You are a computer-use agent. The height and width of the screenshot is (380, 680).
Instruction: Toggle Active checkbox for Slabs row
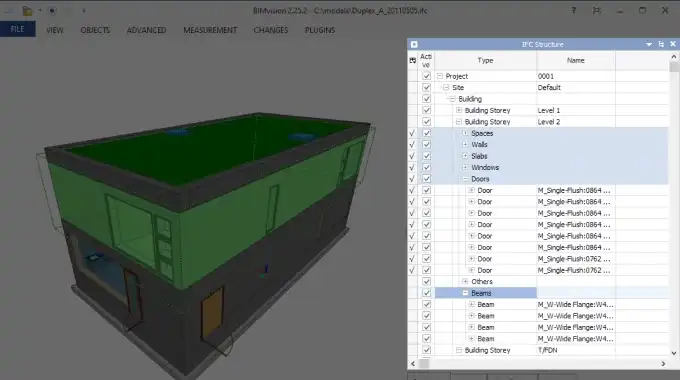pos(426,156)
